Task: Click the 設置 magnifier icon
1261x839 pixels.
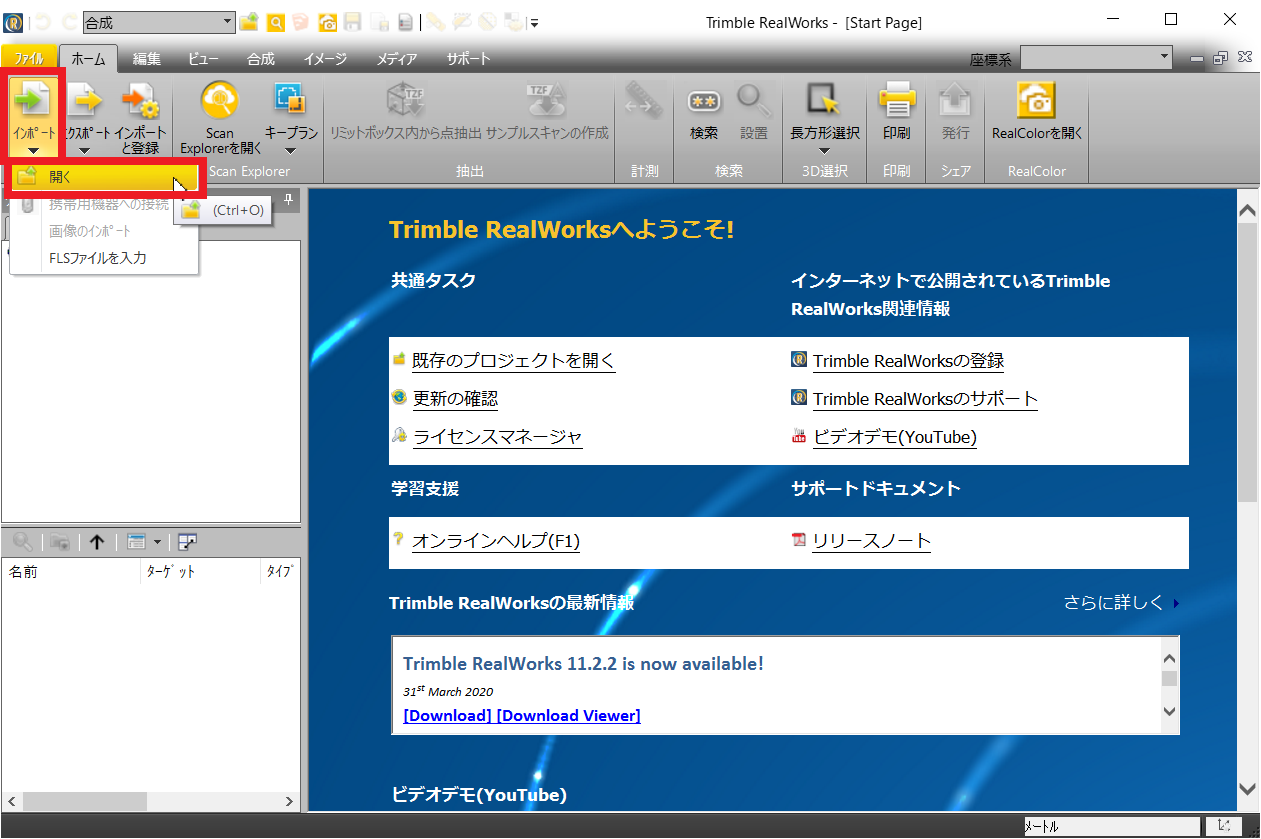Action: [754, 100]
